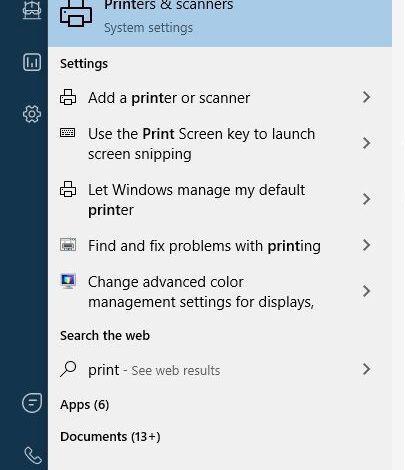Open print - See web results
Viewport: 405px width, 470px height.
pyautogui.click(x=220, y=370)
